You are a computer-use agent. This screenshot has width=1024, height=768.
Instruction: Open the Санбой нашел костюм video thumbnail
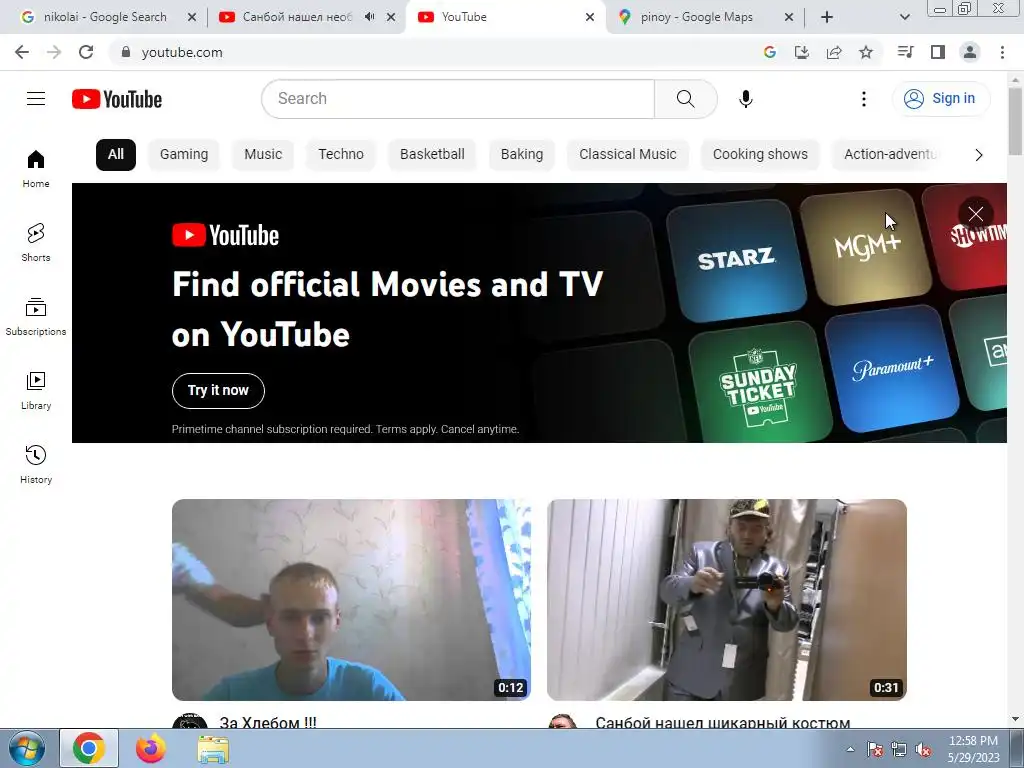(726, 600)
